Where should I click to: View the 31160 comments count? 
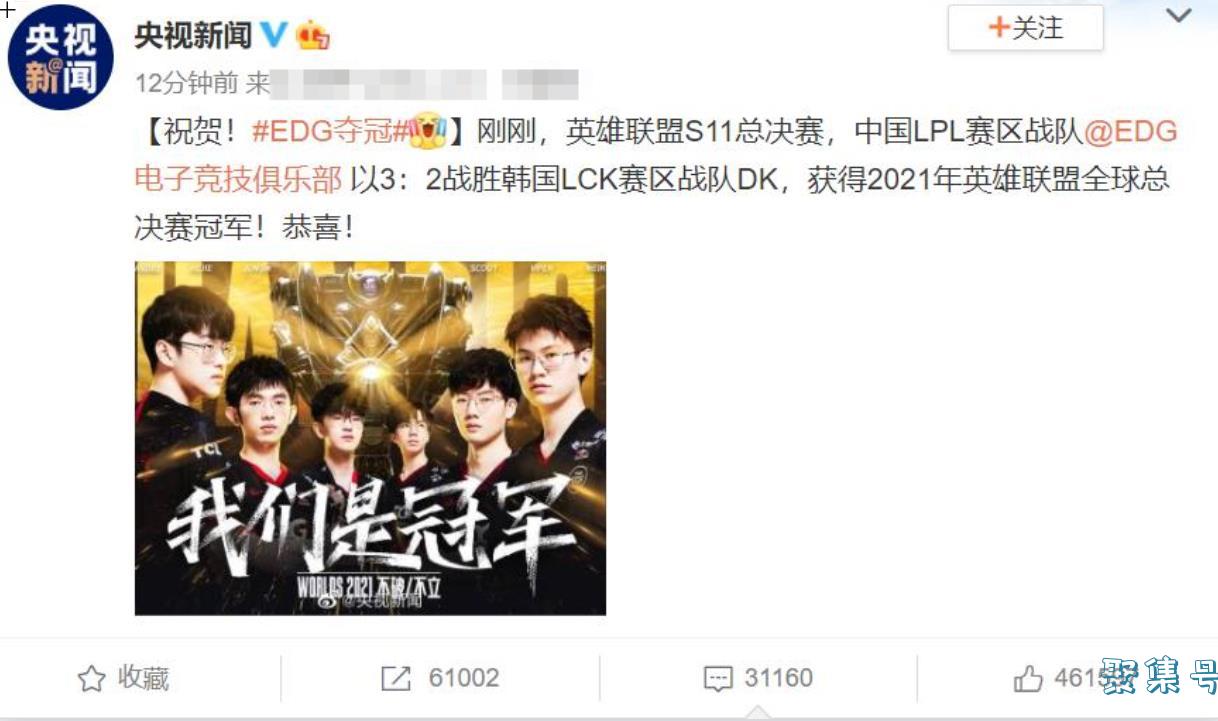pos(778,679)
